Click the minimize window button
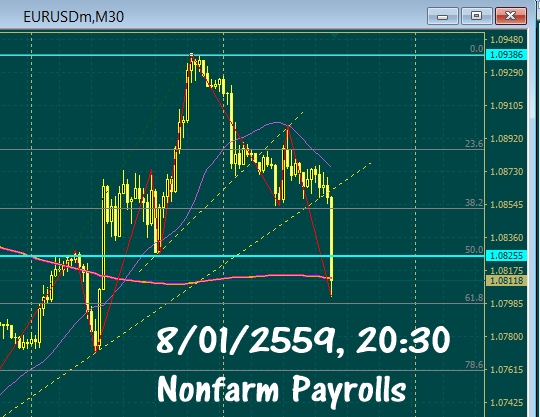Viewport: 540px width, 417px height. [x=443, y=16]
